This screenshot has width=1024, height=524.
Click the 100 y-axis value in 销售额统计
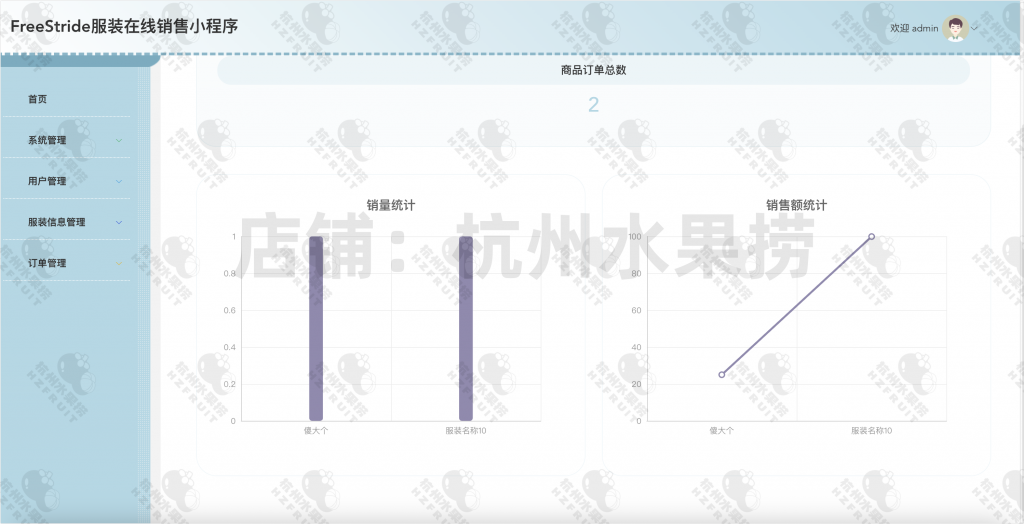[x=634, y=237]
